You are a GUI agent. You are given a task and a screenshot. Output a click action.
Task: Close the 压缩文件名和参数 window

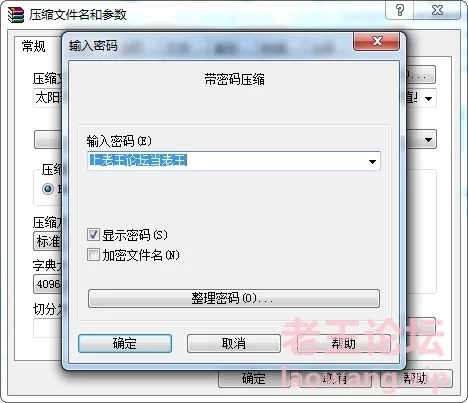[437, 10]
